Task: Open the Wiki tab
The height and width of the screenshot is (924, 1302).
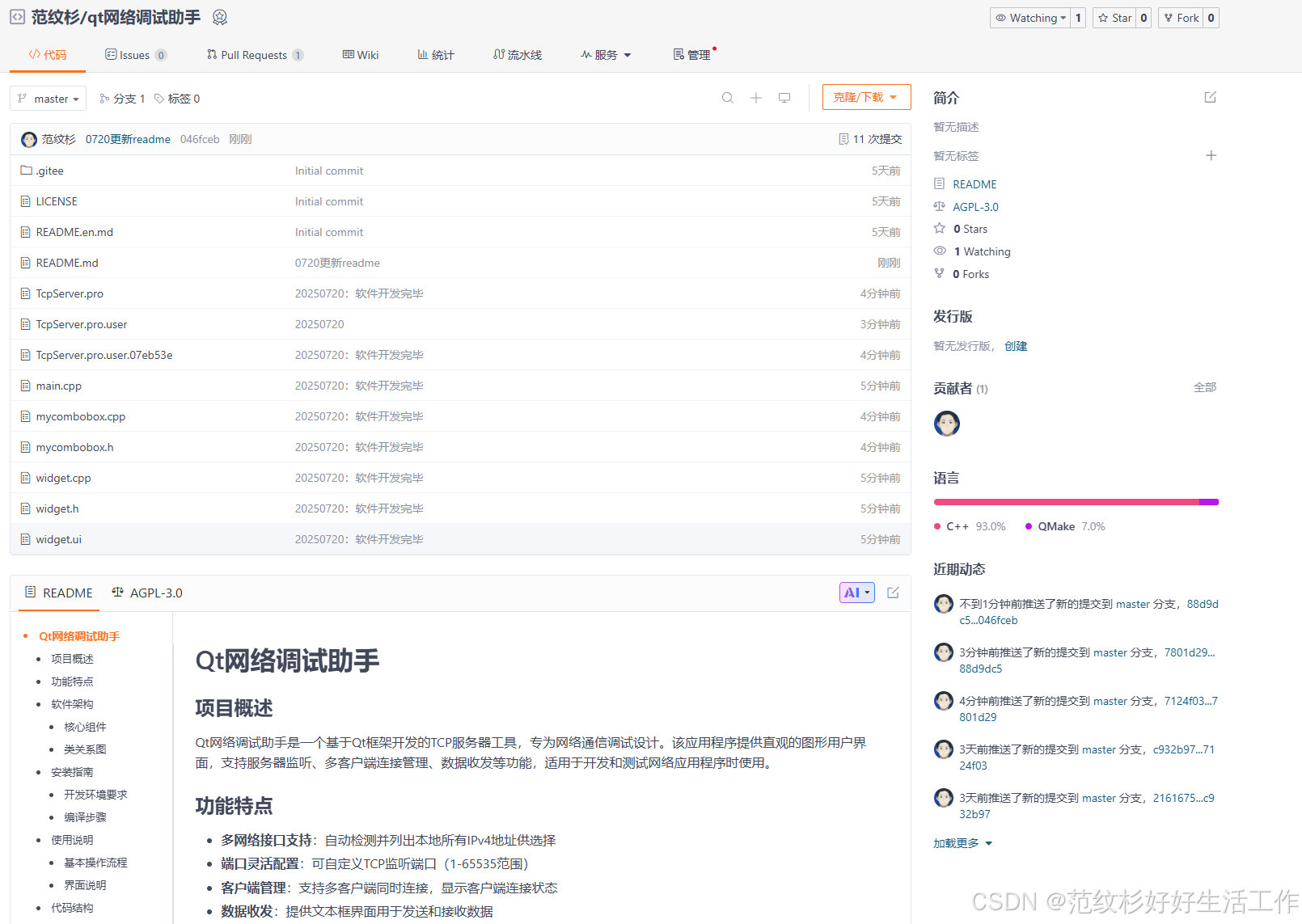Action: [x=361, y=55]
